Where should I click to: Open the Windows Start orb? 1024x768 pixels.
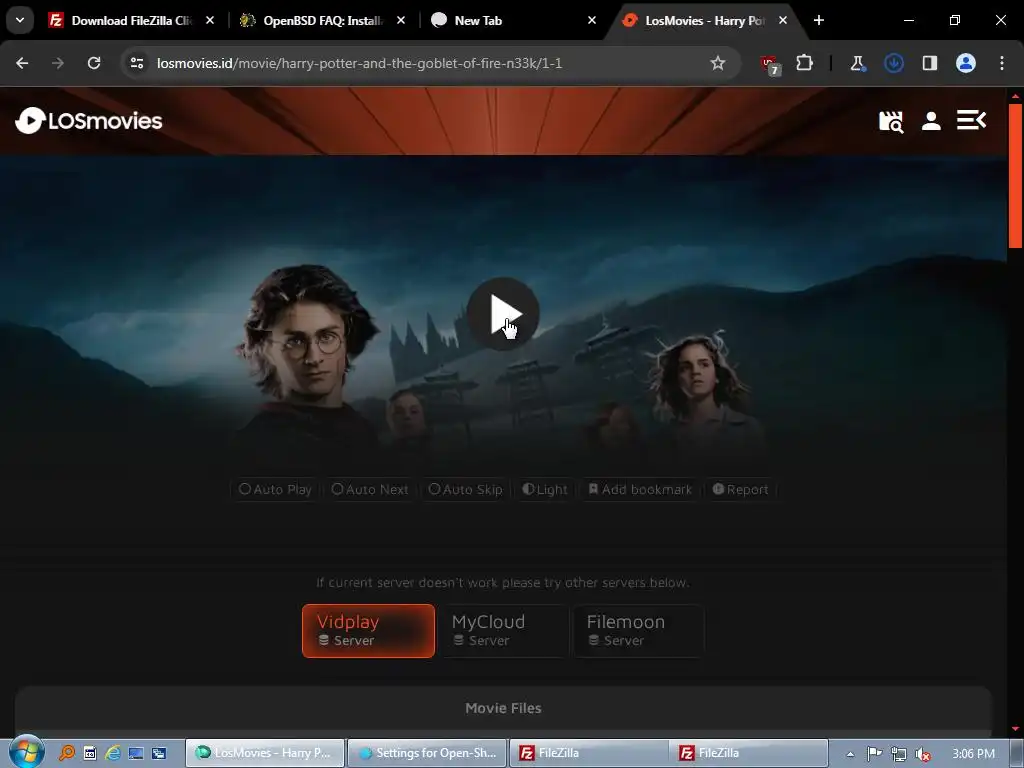26,752
